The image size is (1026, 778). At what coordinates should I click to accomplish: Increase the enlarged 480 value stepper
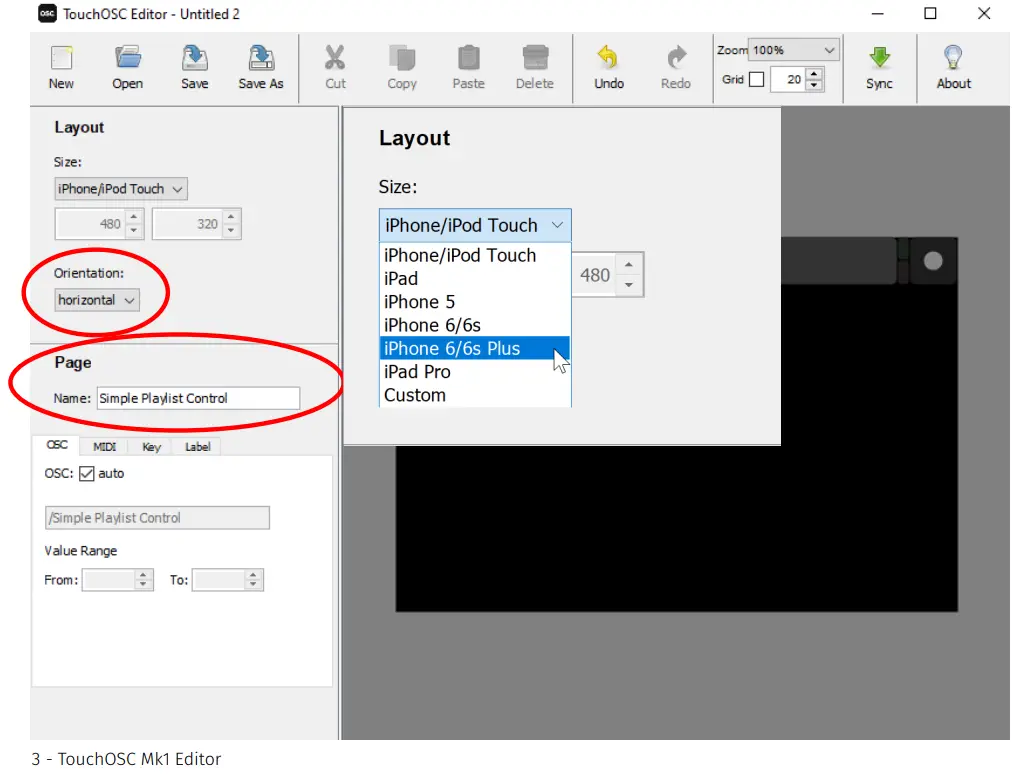(x=629, y=264)
